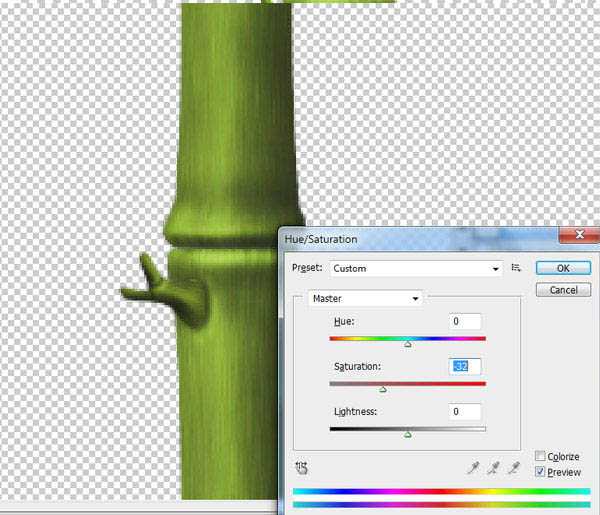Confirm changes with the OK button
The image size is (600, 515).
(x=563, y=268)
